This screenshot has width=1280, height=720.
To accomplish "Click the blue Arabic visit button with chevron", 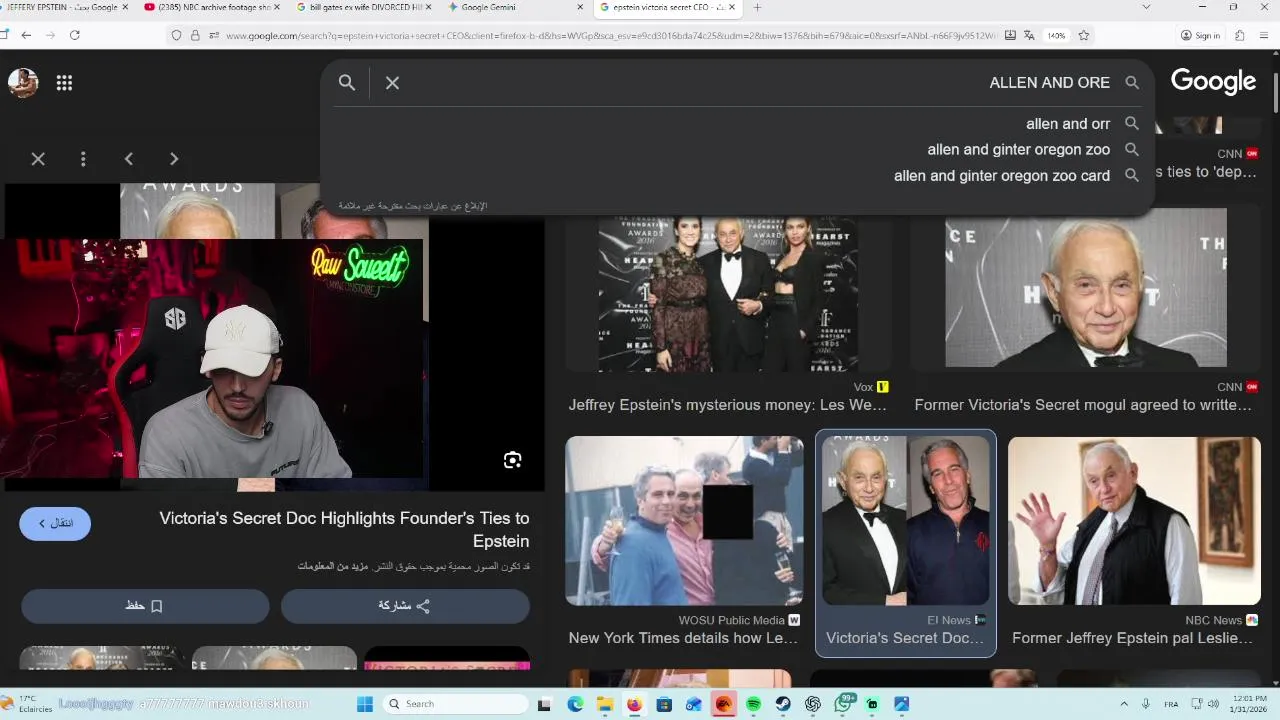I will [55, 523].
